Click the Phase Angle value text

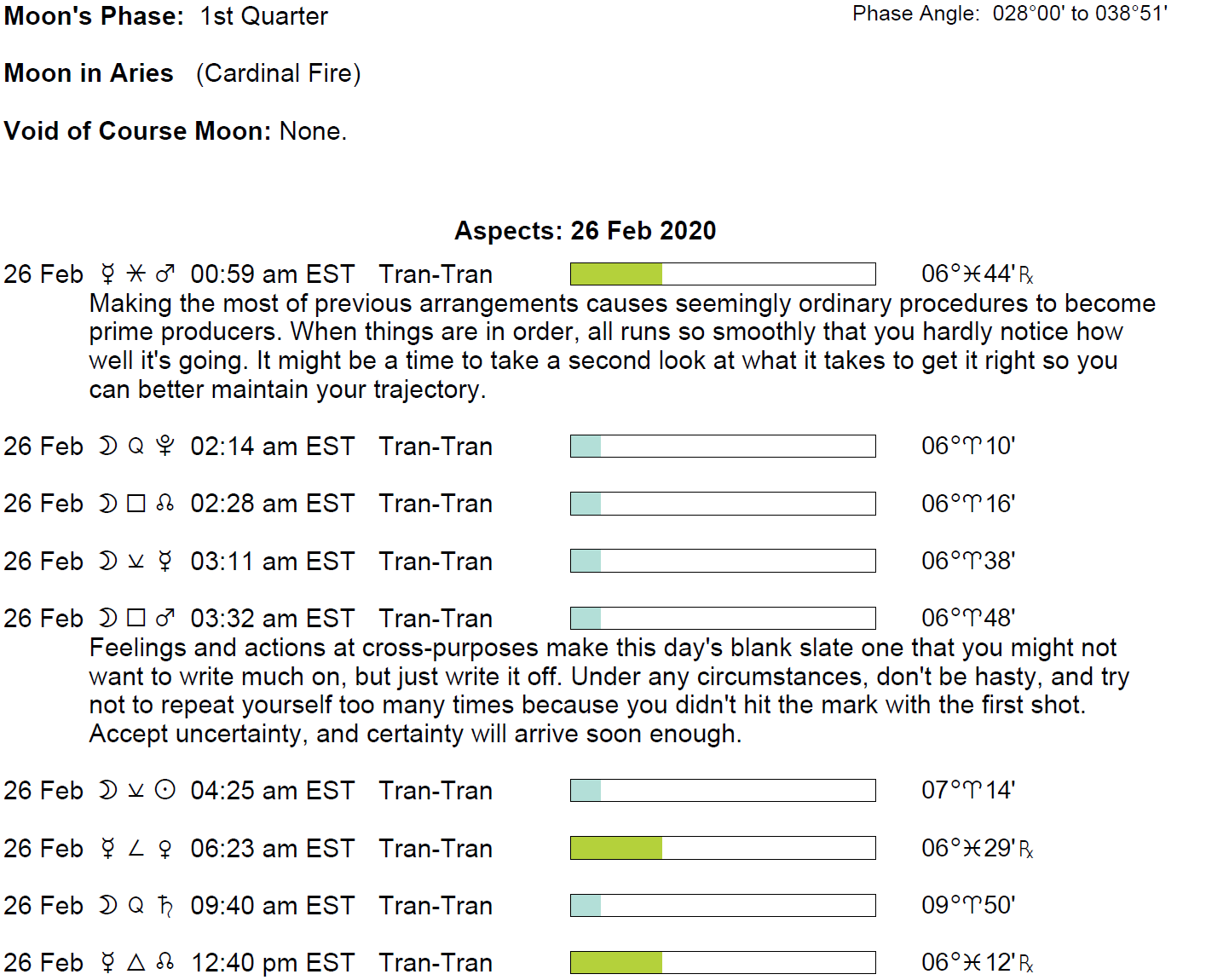(1080, 14)
